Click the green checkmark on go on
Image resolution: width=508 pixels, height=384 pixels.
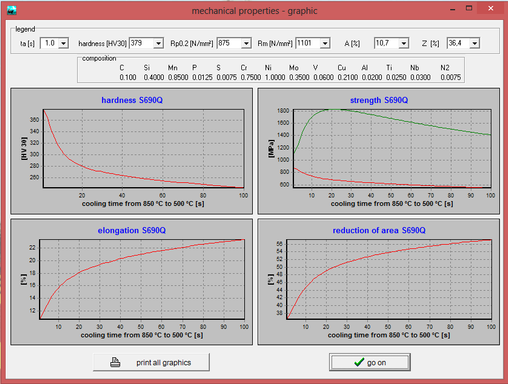(x=359, y=362)
